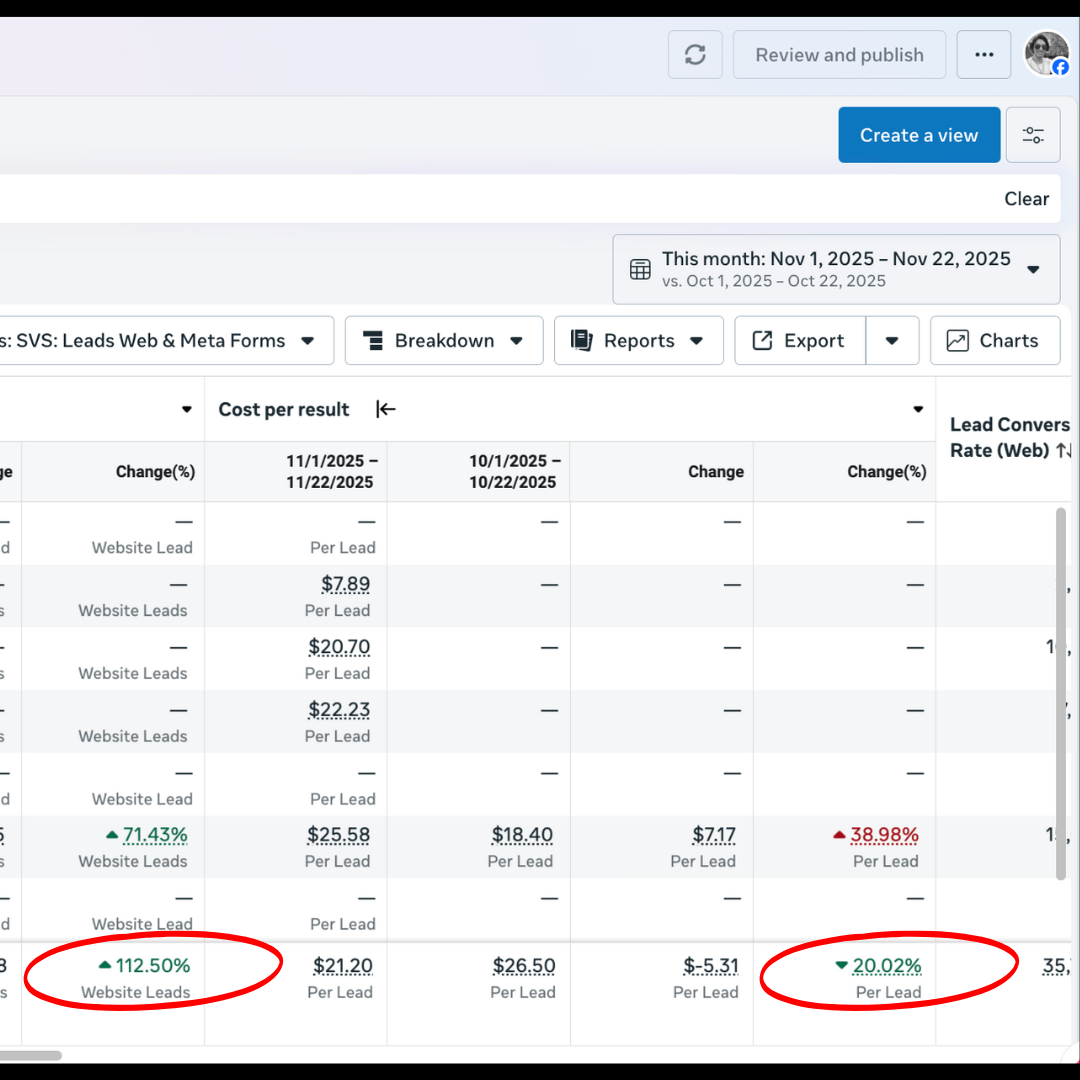This screenshot has width=1080, height=1080.
Task: Click the vertical table scrollbar
Action: pos(1061,700)
